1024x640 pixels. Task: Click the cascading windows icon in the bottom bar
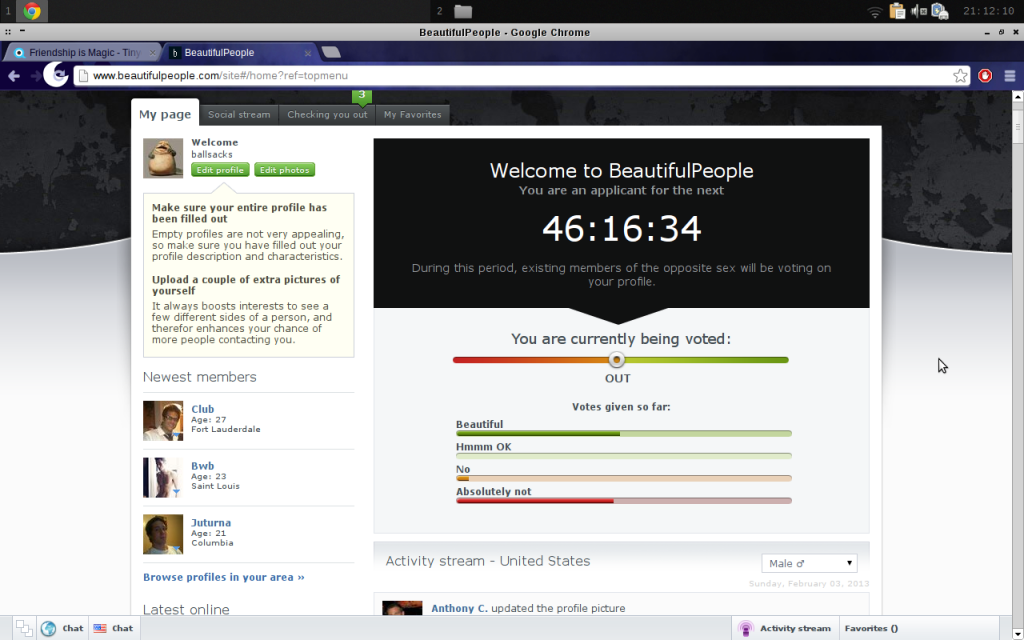pos(24,628)
